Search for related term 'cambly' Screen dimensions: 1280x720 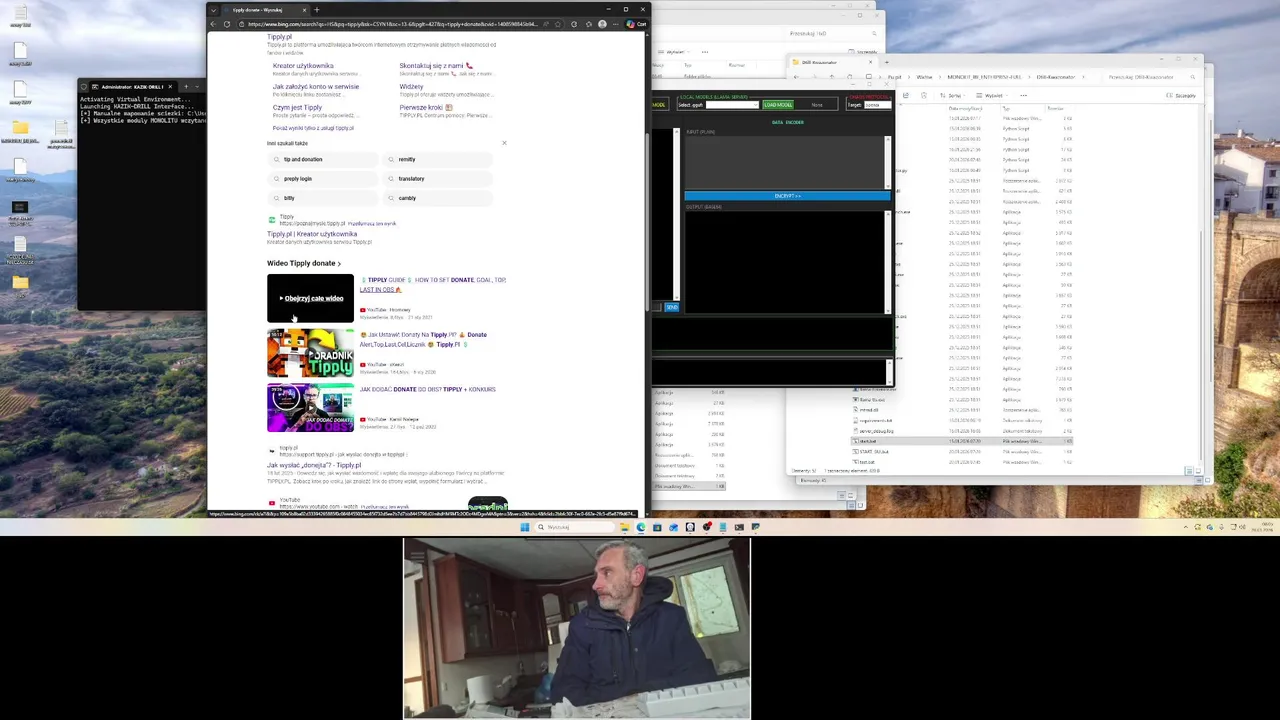[x=438, y=198]
